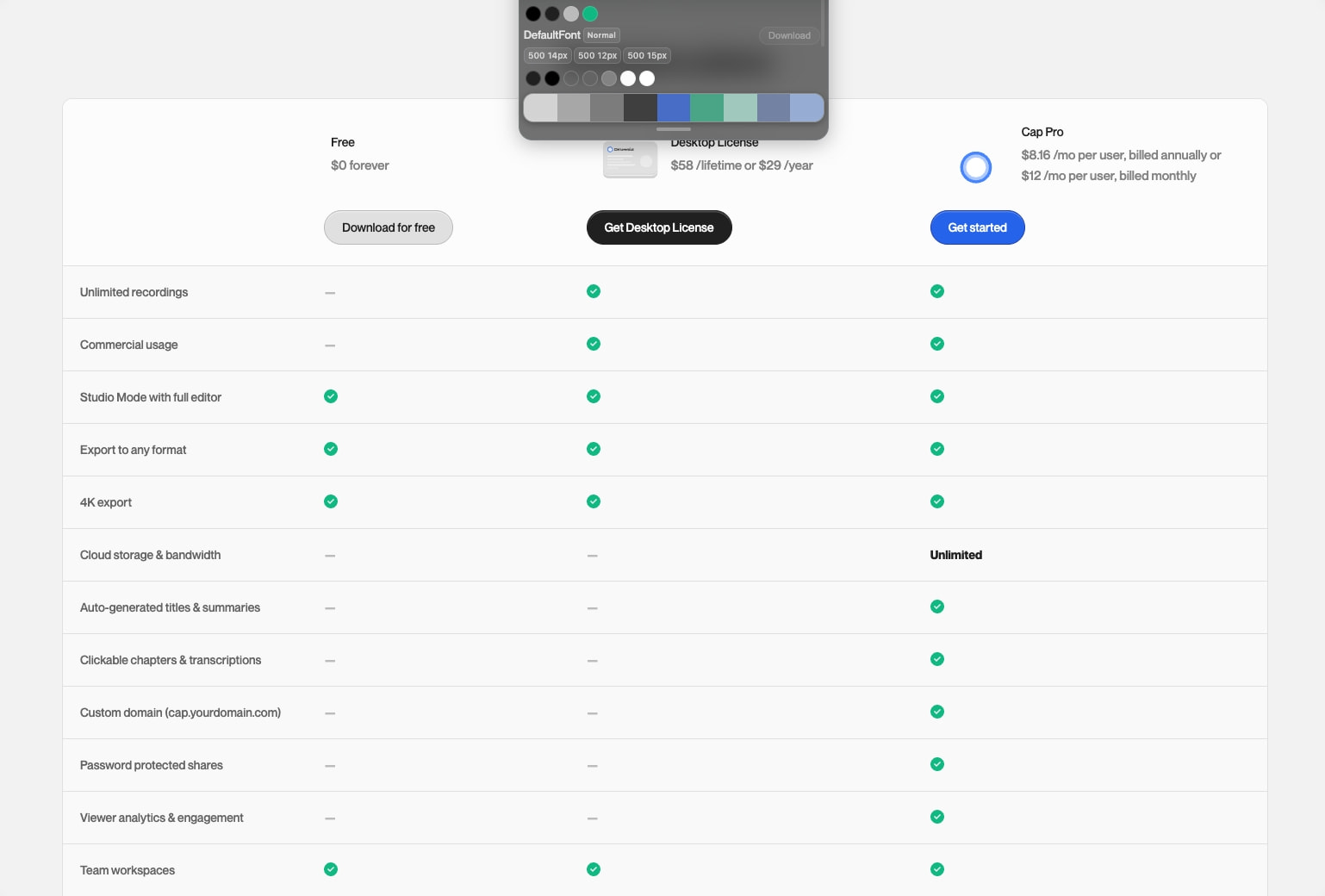Click the Studio Mode with full editor label

coord(151,397)
